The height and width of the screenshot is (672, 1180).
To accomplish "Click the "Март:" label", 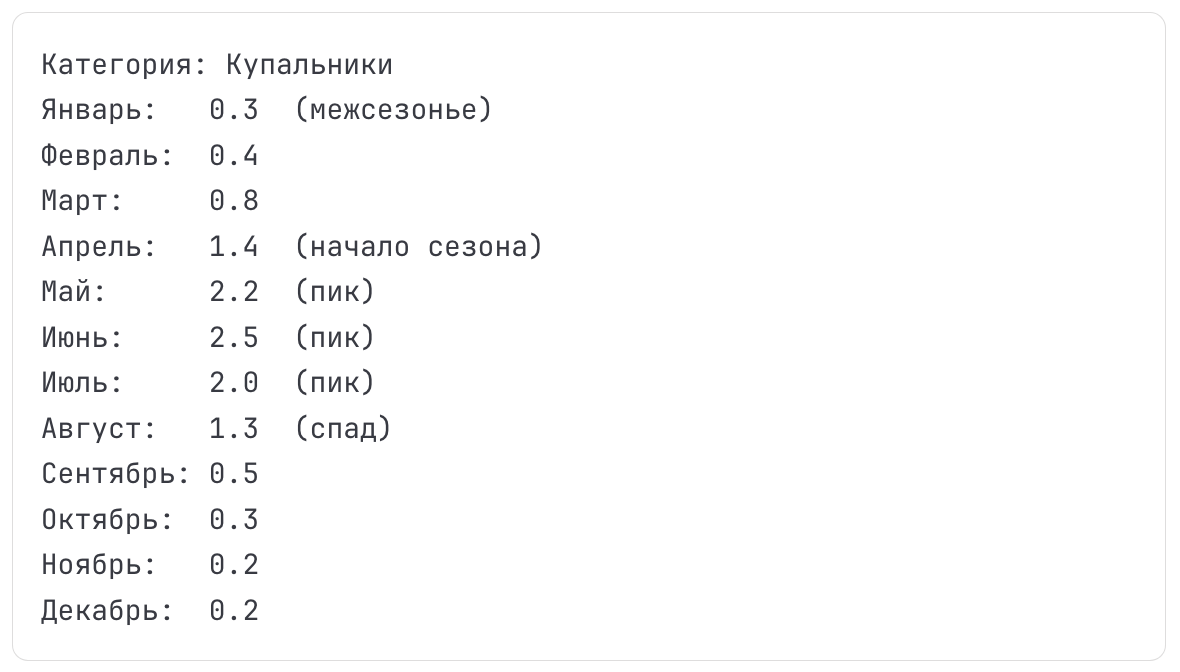I will (82, 201).
